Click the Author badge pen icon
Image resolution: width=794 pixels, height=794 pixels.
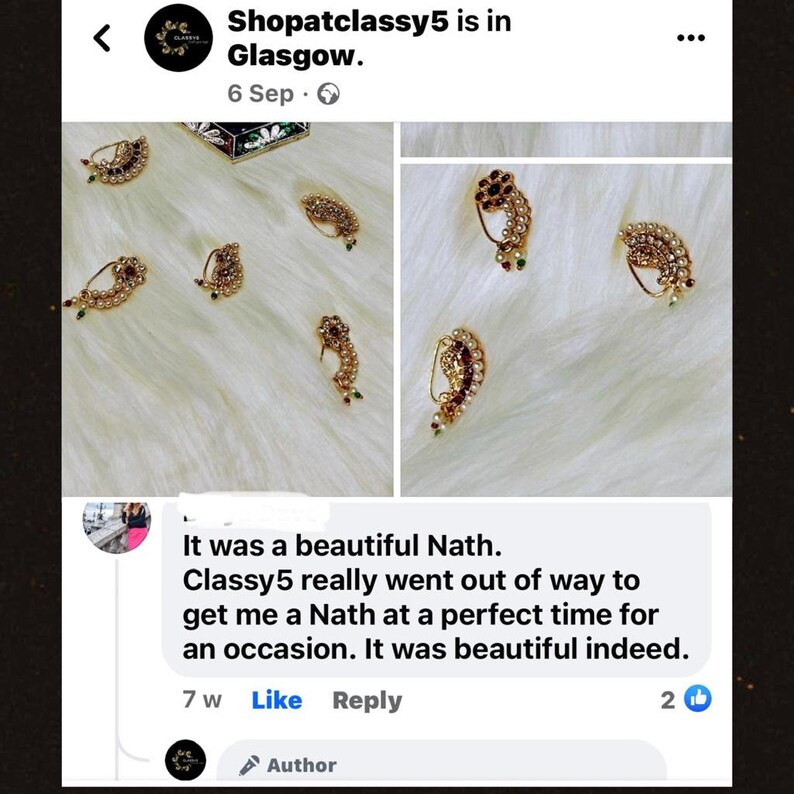[x=249, y=765]
